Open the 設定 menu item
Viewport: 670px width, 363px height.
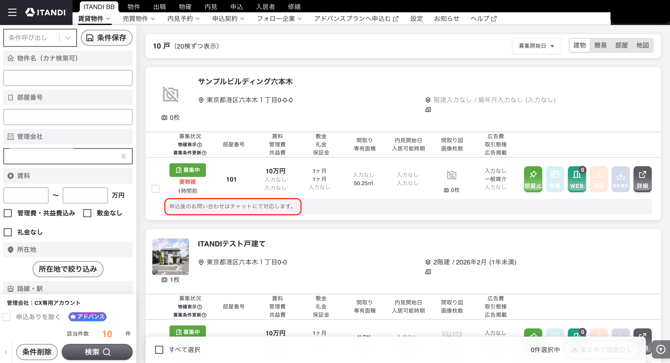pyautogui.click(x=416, y=18)
